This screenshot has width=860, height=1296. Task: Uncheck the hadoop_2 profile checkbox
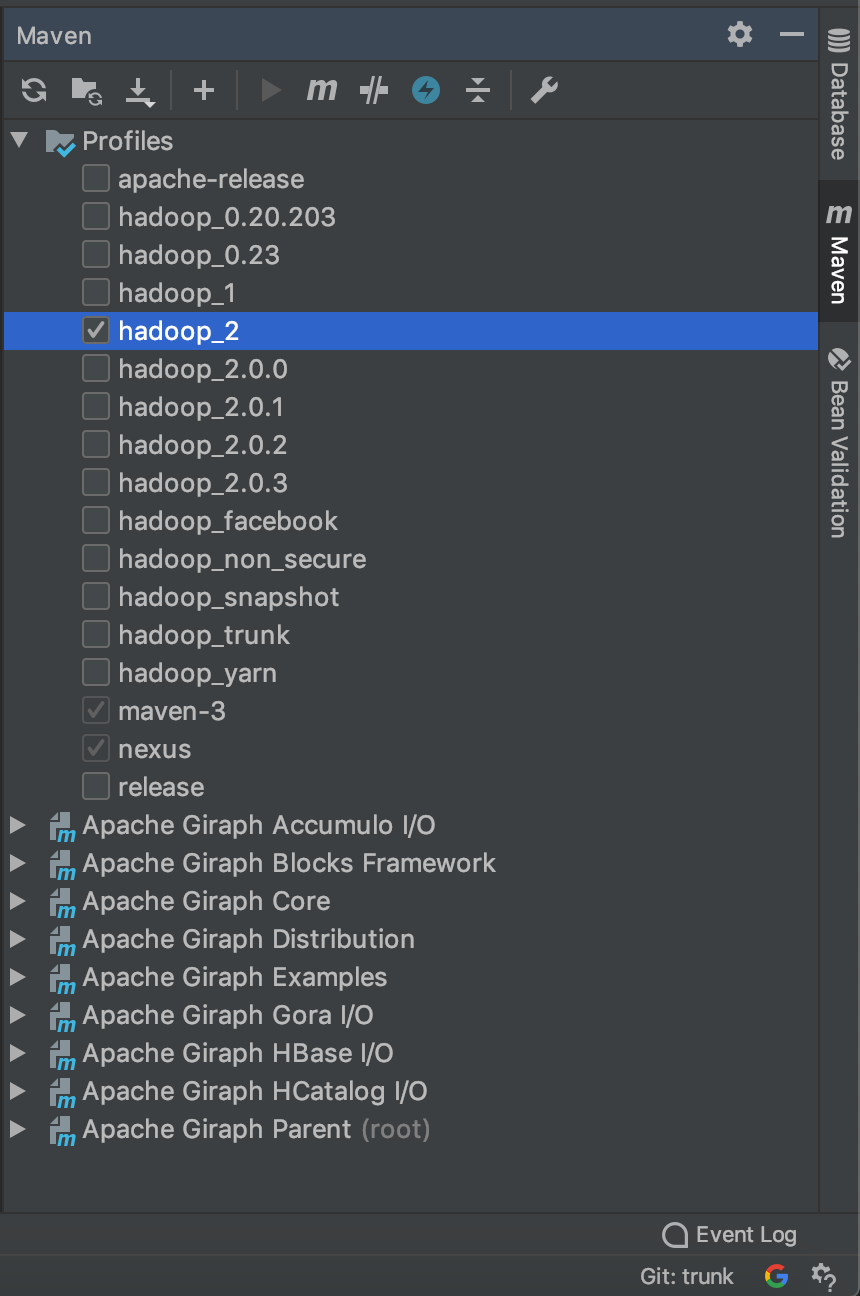click(x=96, y=331)
